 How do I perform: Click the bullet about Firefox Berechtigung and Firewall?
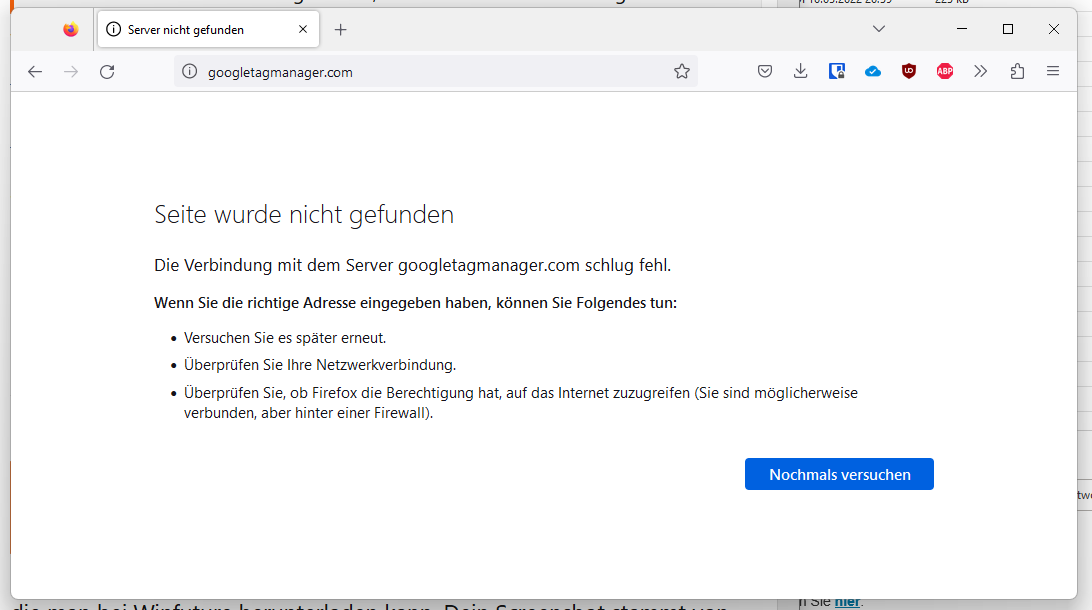(521, 402)
